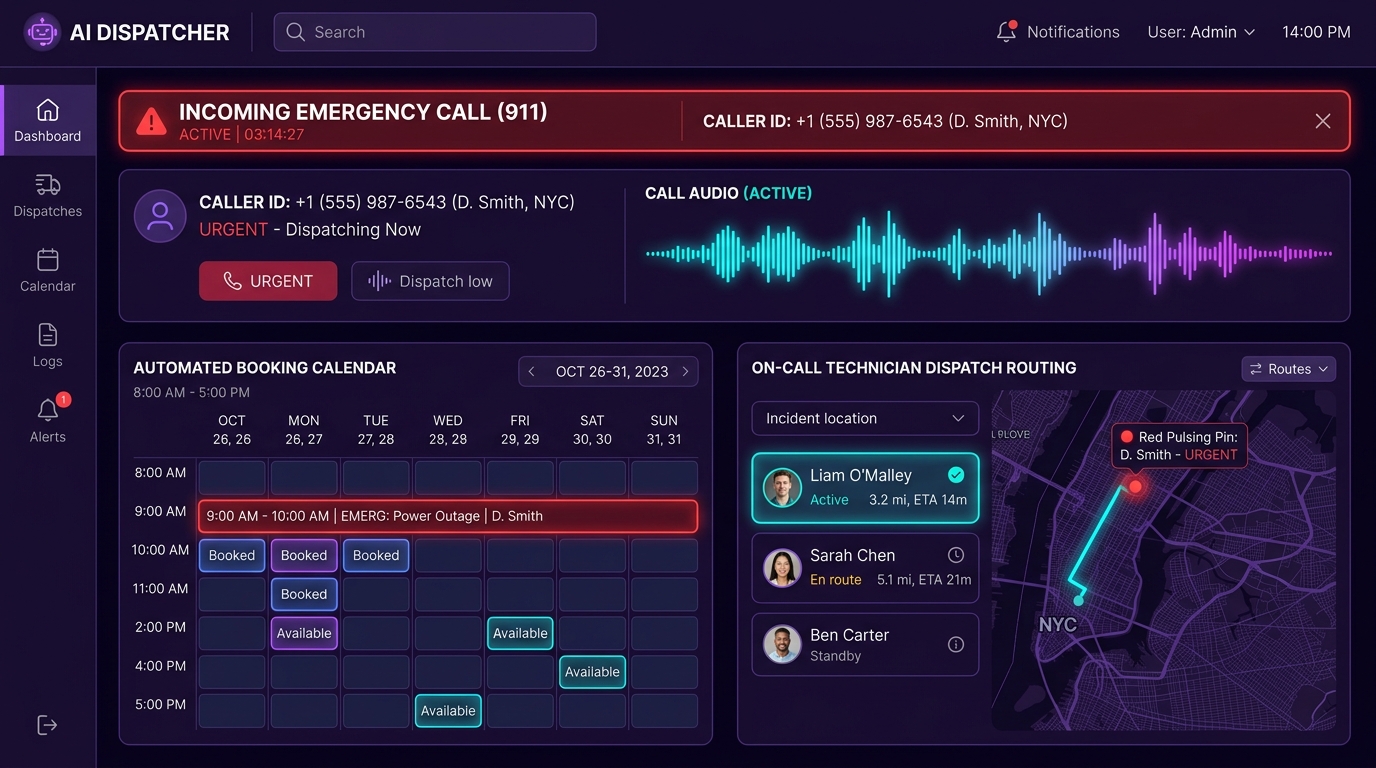
Task: Open the User: Admin menu
Action: pyautogui.click(x=1201, y=32)
